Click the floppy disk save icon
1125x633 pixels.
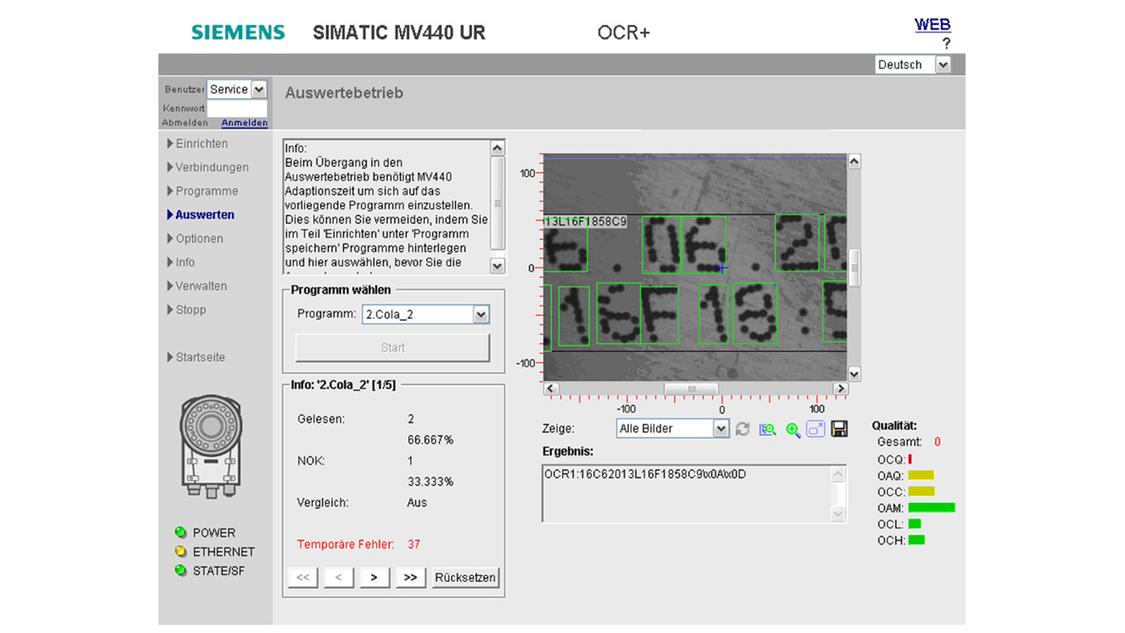(x=839, y=429)
